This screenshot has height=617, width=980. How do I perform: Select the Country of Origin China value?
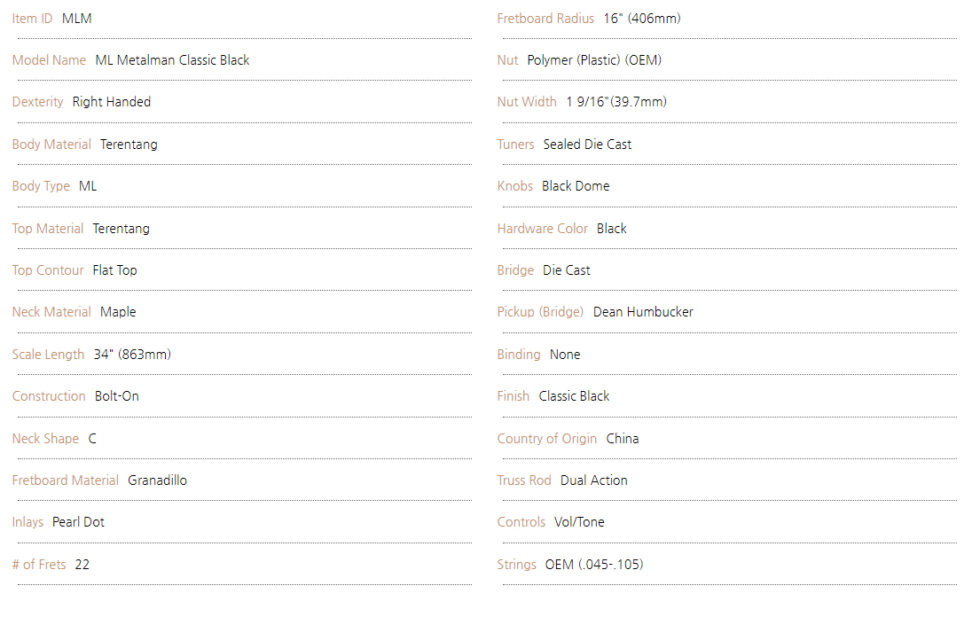622,439
